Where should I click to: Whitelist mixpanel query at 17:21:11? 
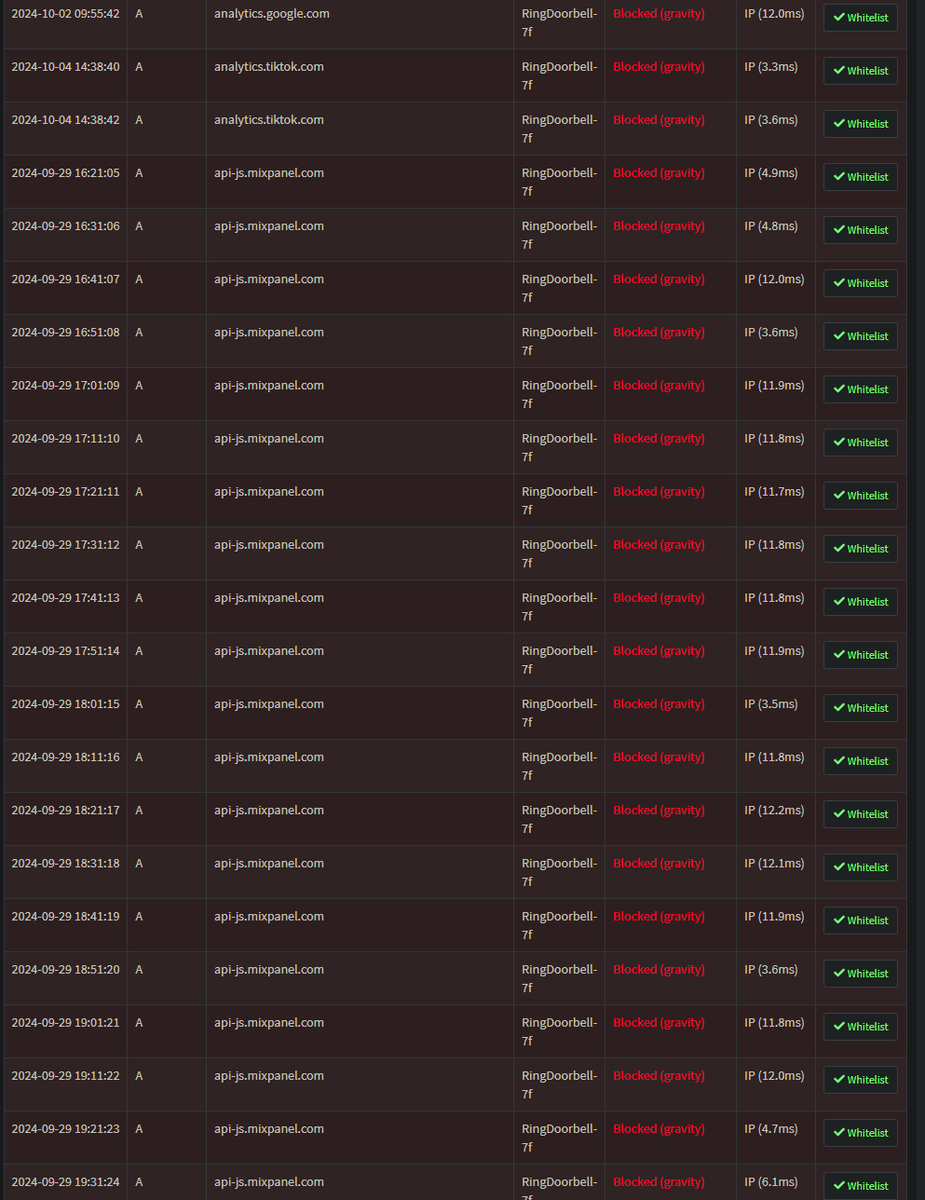click(x=860, y=495)
